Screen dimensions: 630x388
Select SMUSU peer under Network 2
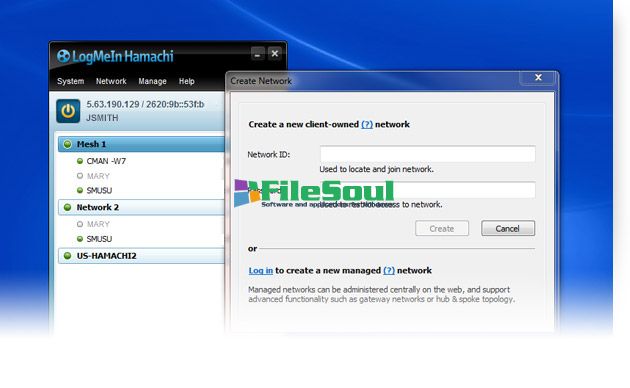point(99,239)
